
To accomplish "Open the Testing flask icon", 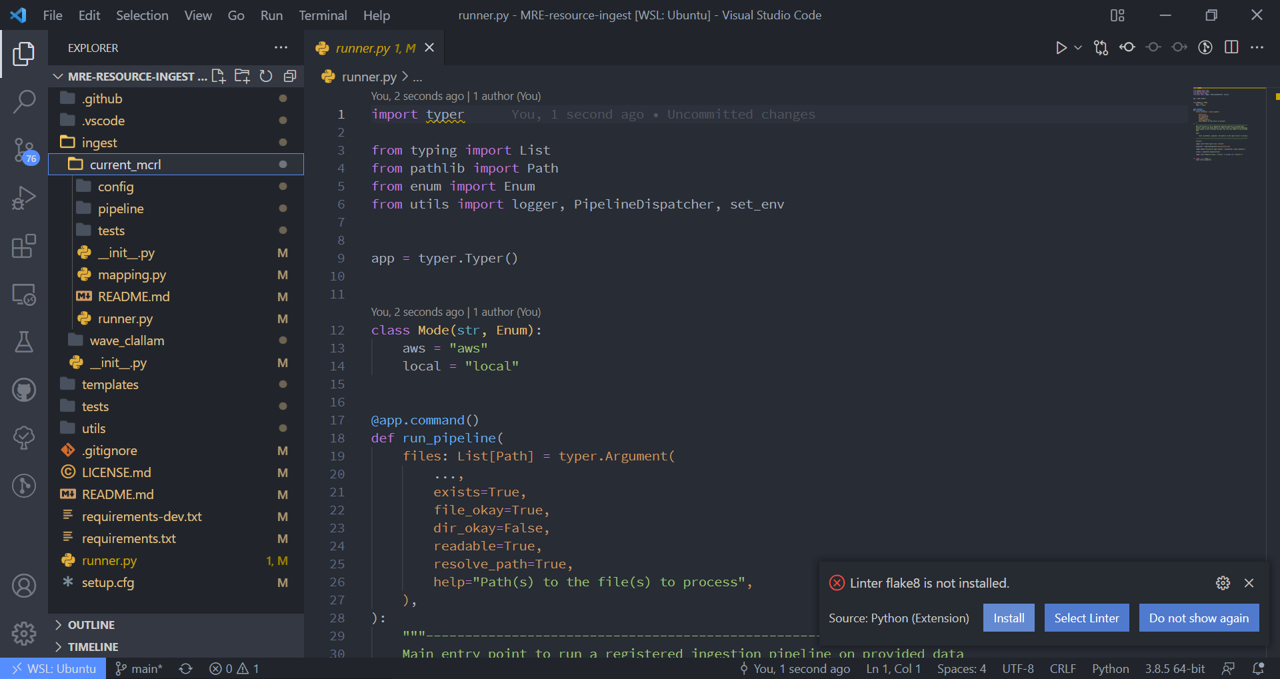I will [x=24, y=342].
